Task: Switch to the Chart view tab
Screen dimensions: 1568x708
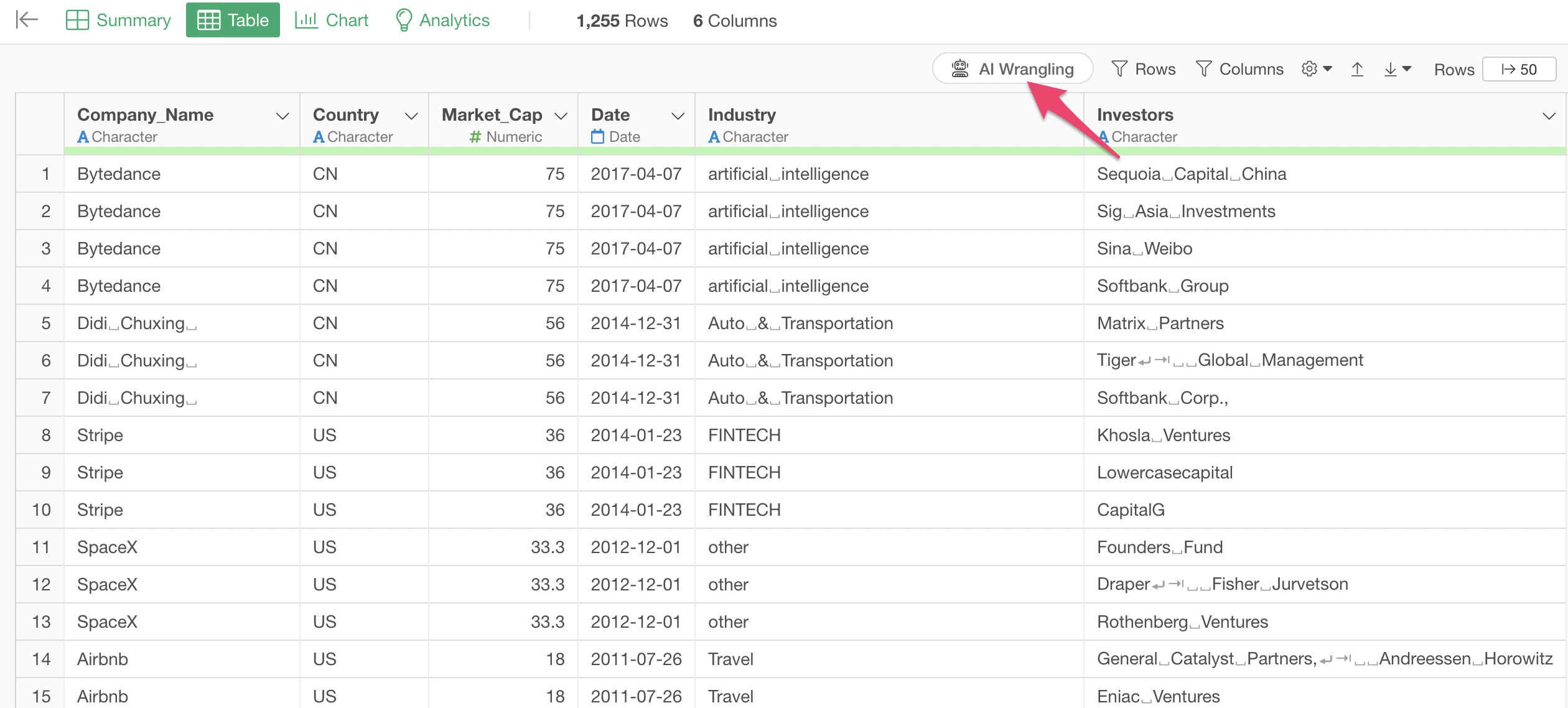Action: 332,21
